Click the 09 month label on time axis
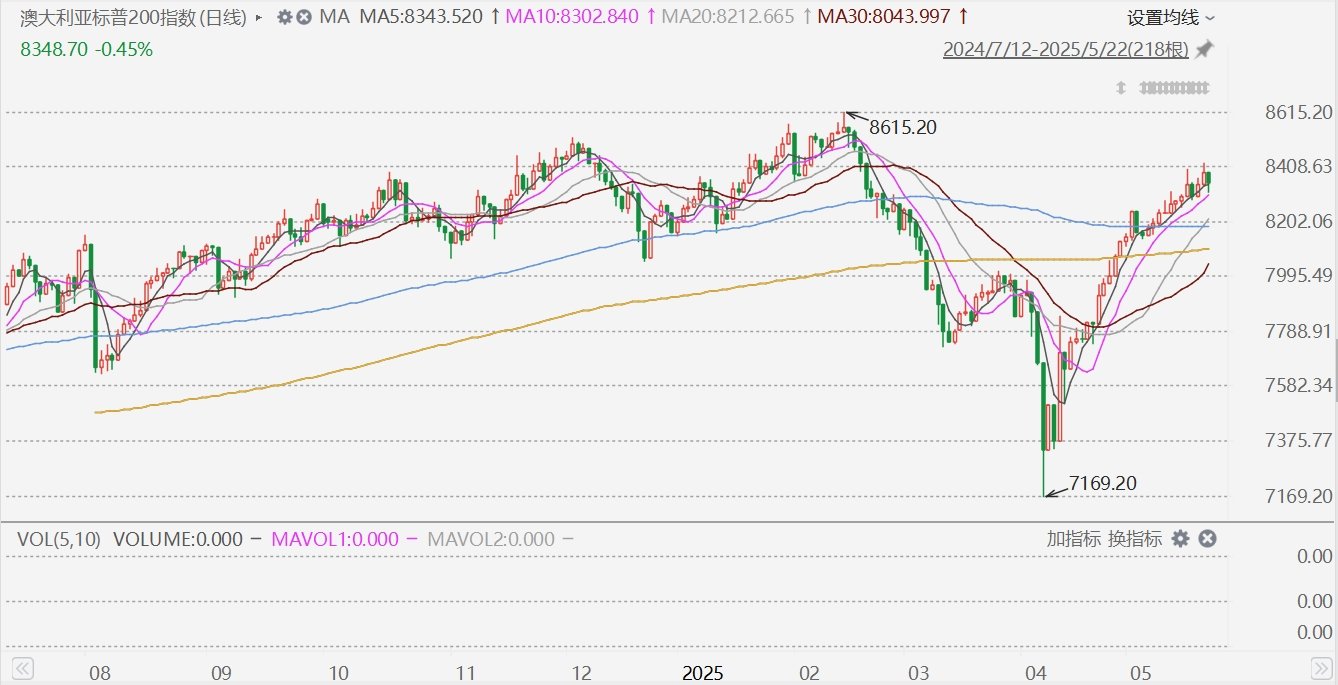1338x685 pixels. (221, 672)
